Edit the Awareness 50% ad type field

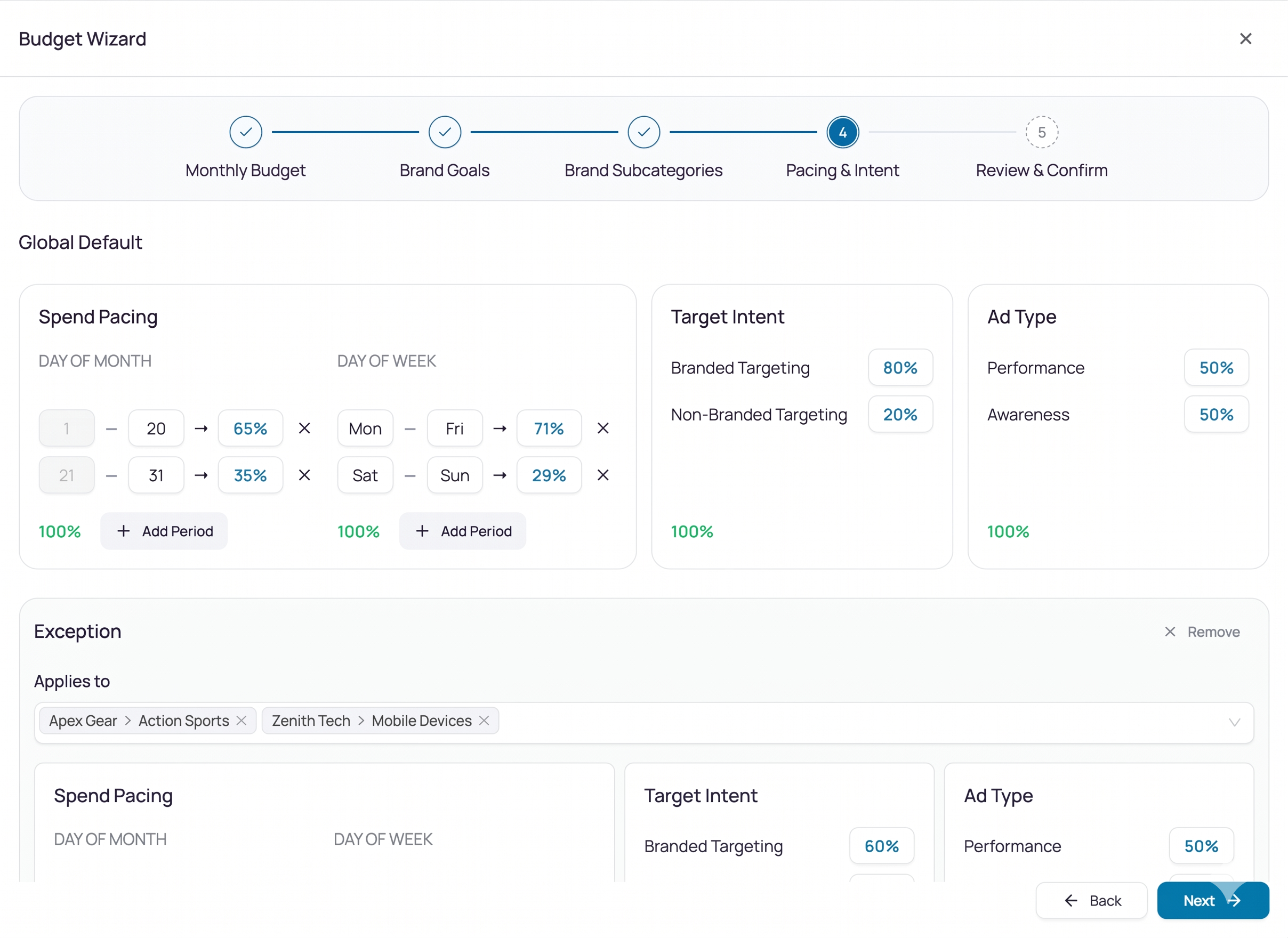[1216, 415]
